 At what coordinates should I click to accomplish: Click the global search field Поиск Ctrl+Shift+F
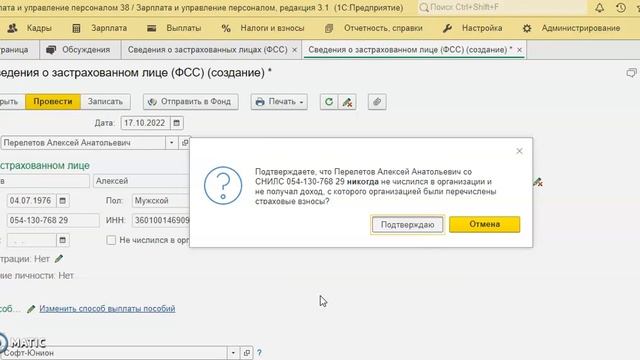[502, 7]
